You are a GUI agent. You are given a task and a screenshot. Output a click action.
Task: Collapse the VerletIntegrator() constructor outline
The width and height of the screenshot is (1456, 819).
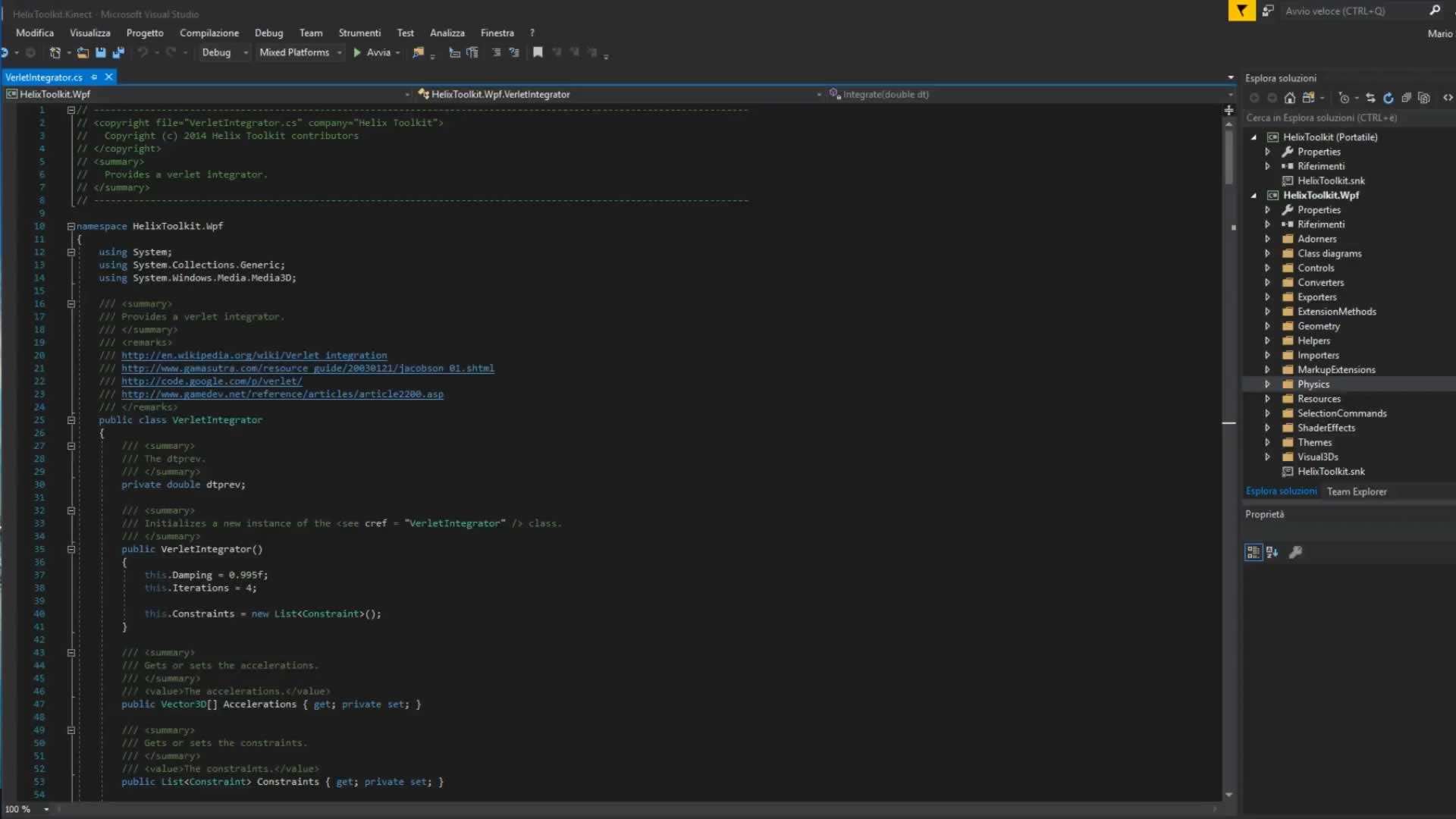(71, 549)
